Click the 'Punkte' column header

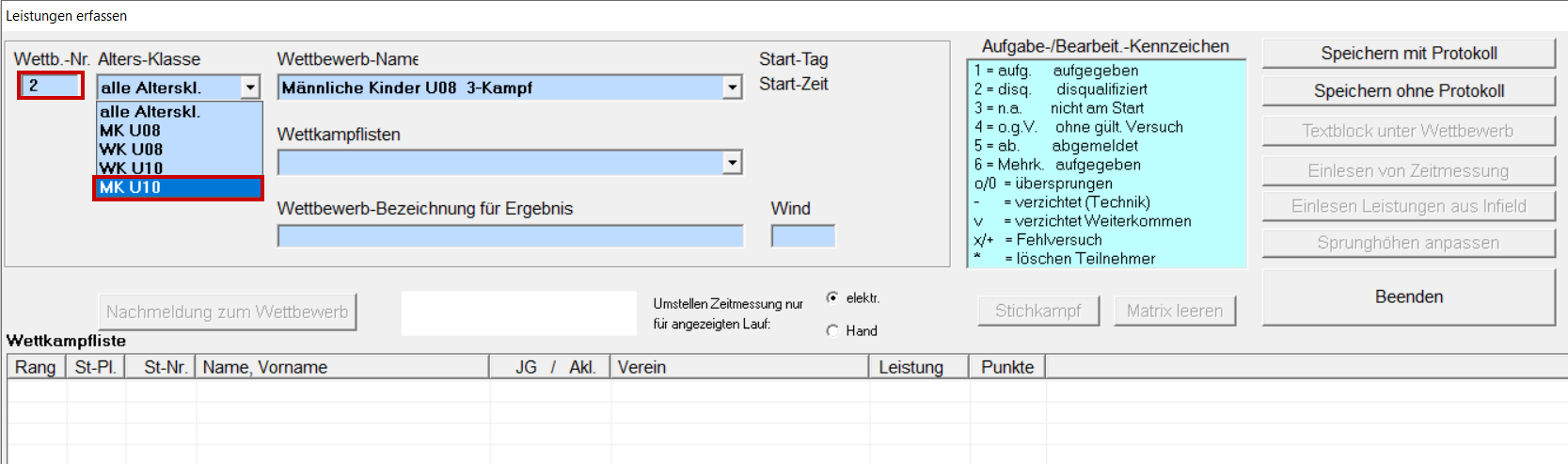1006,367
